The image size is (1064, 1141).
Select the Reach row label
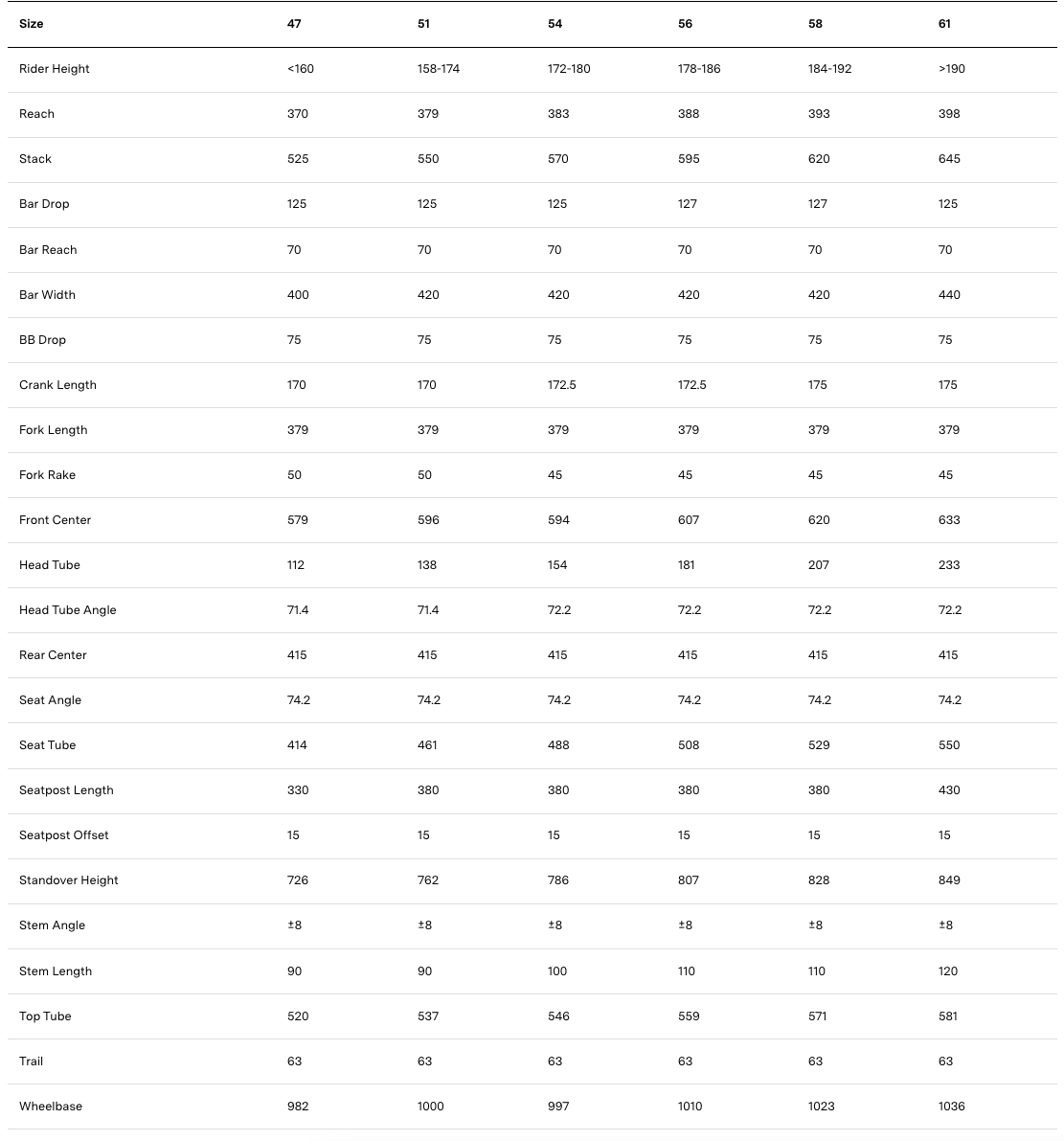tap(36, 114)
